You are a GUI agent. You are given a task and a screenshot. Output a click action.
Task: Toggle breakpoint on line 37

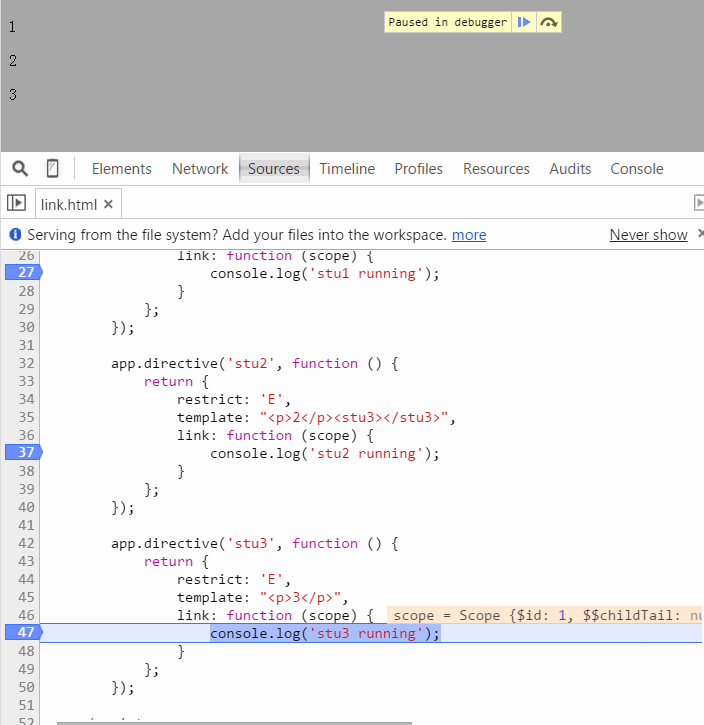pyautogui.click(x=24, y=452)
